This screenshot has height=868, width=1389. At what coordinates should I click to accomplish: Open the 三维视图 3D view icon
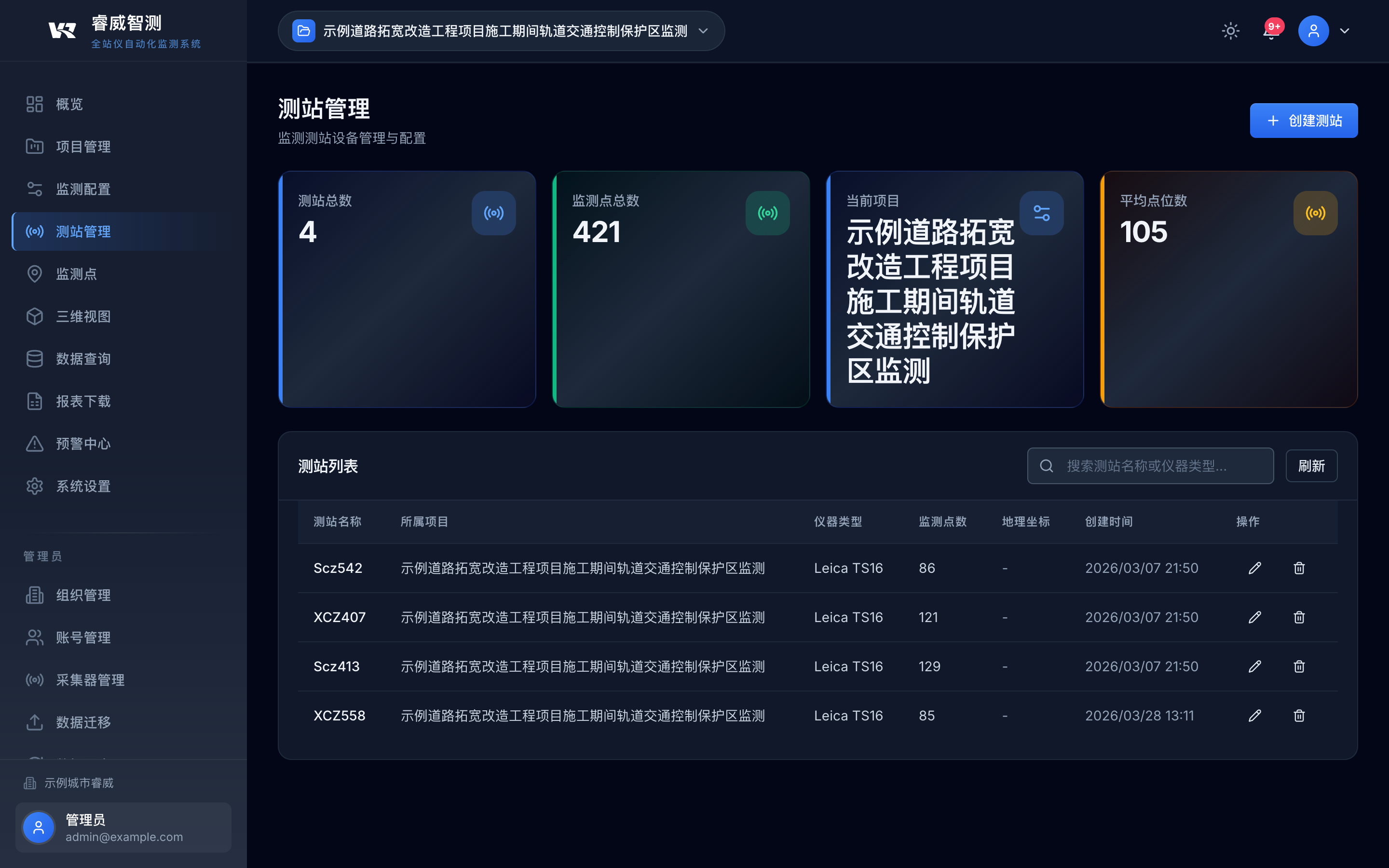(34, 316)
